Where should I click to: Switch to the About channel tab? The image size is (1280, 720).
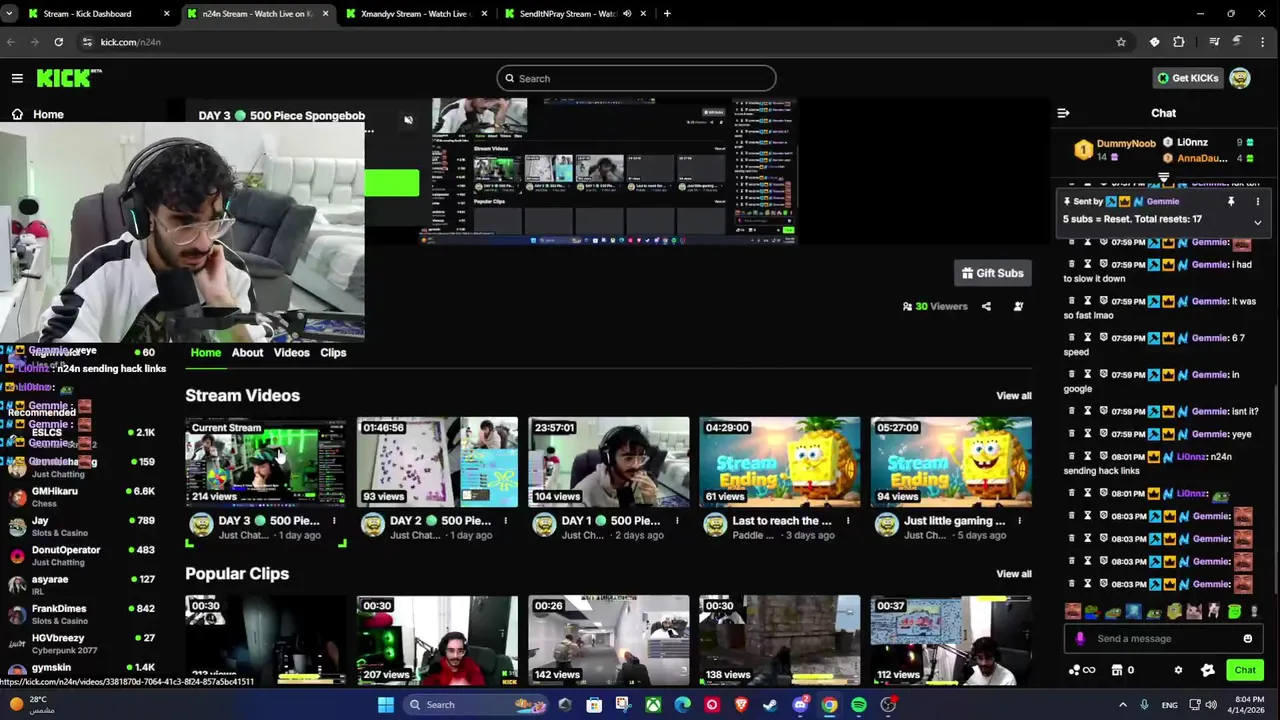[247, 352]
